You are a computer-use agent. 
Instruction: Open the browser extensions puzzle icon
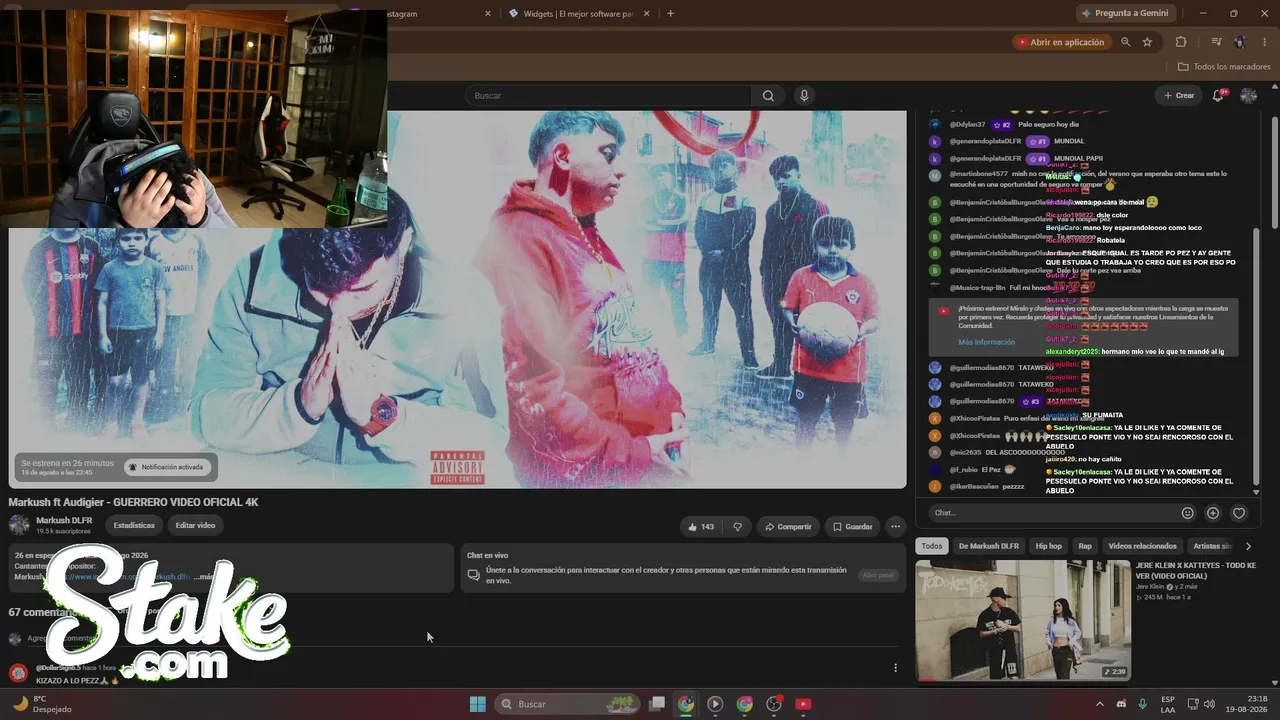coord(1181,42)
